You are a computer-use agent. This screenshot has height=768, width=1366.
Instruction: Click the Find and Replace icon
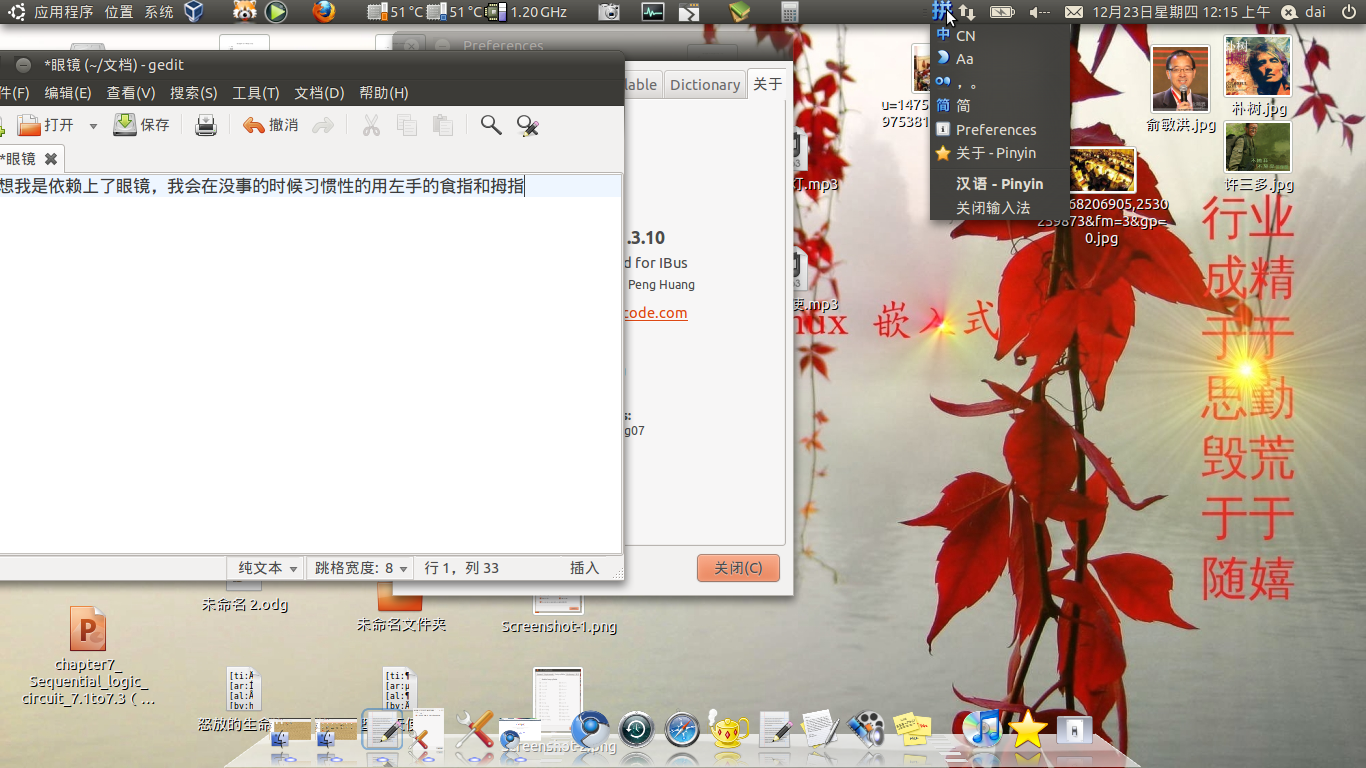tap(528, 125)
